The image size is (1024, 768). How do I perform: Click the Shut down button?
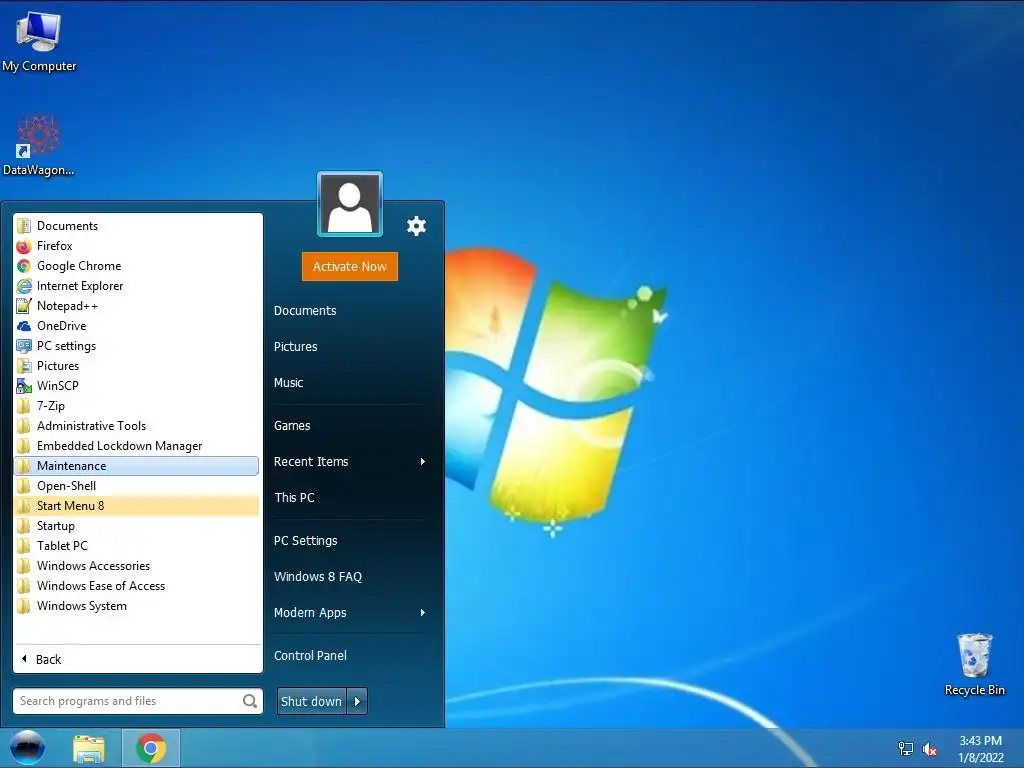[312, 701]
